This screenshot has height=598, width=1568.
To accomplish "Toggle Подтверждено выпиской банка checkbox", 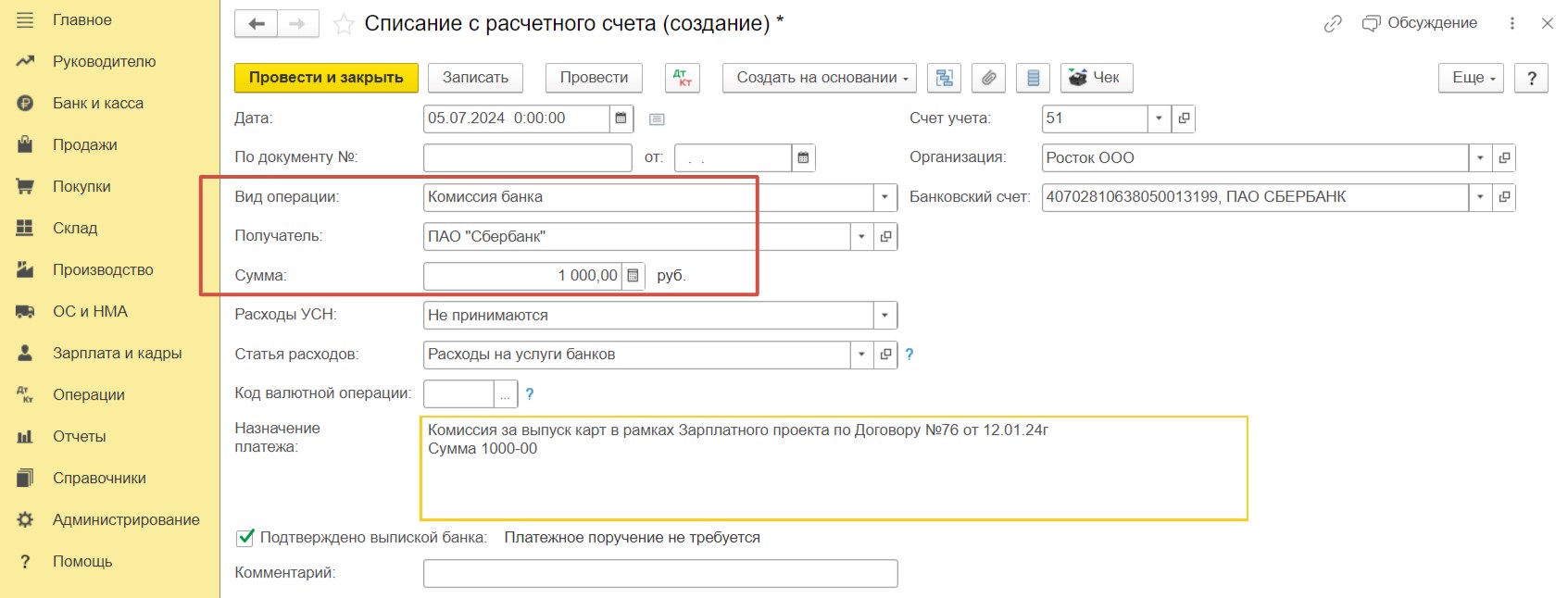I will [245, 538].
